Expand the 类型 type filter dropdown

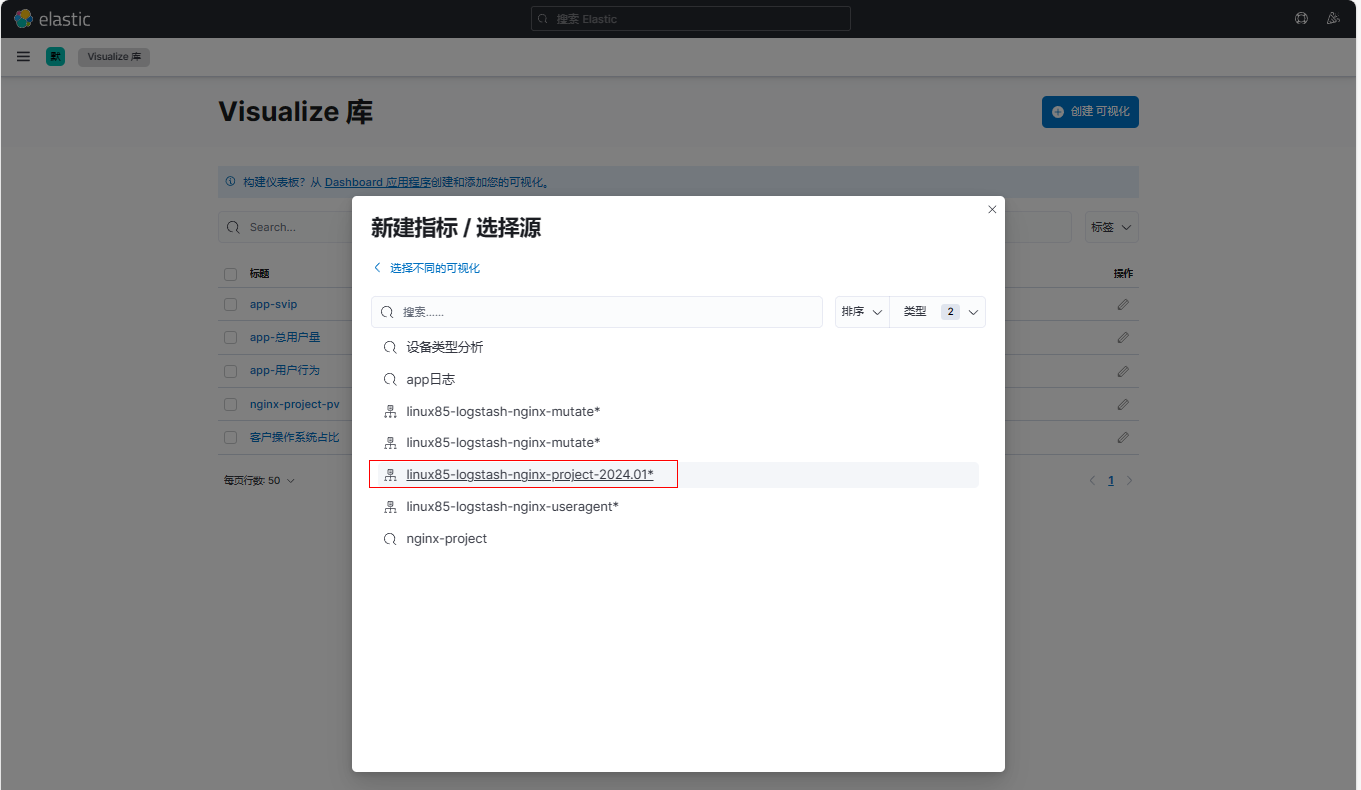[x=938, y=312]
